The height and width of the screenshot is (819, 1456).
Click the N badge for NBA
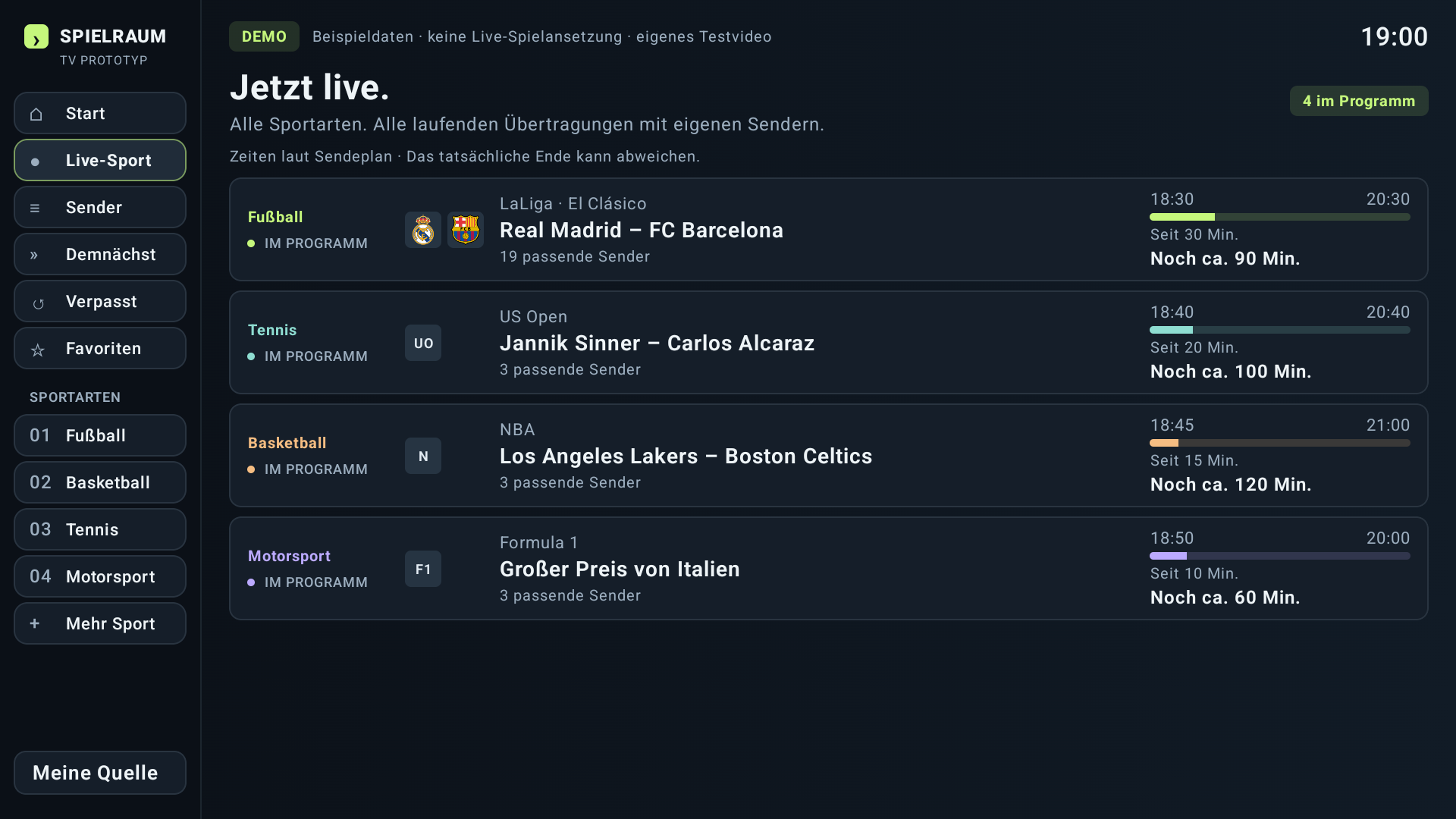(423, 456)
